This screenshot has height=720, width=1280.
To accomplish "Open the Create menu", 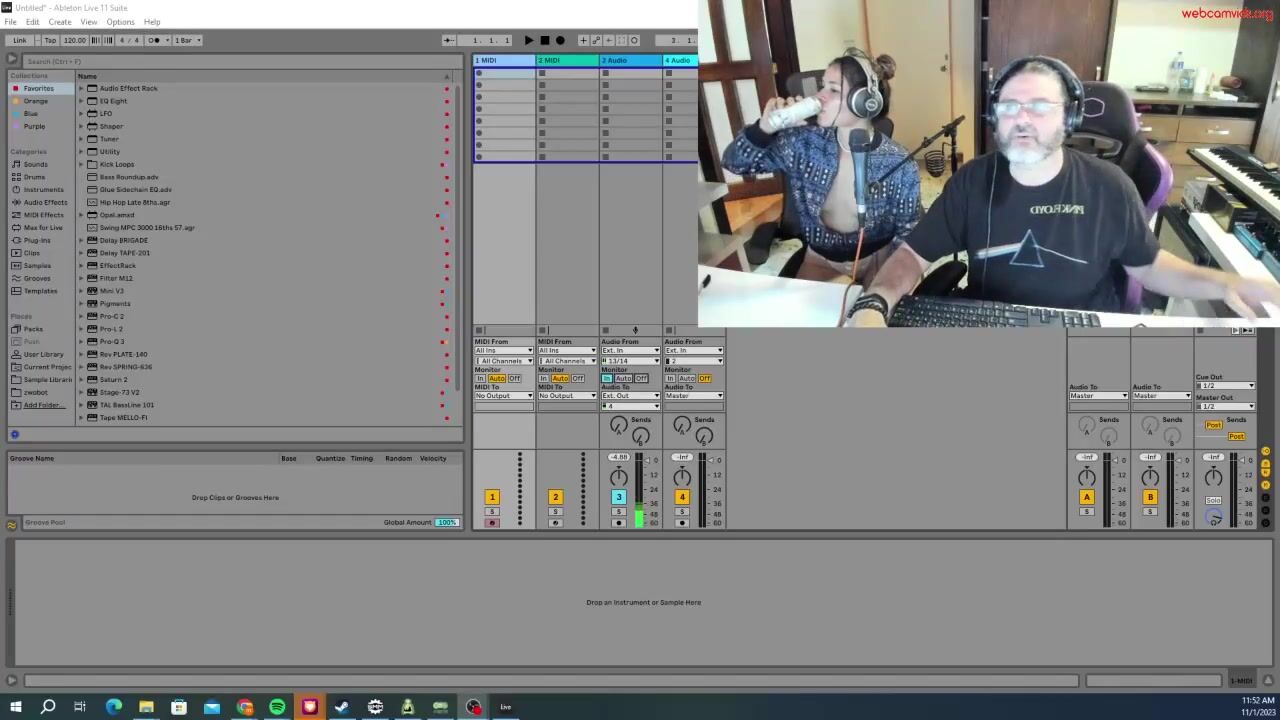I will [60, 22].
